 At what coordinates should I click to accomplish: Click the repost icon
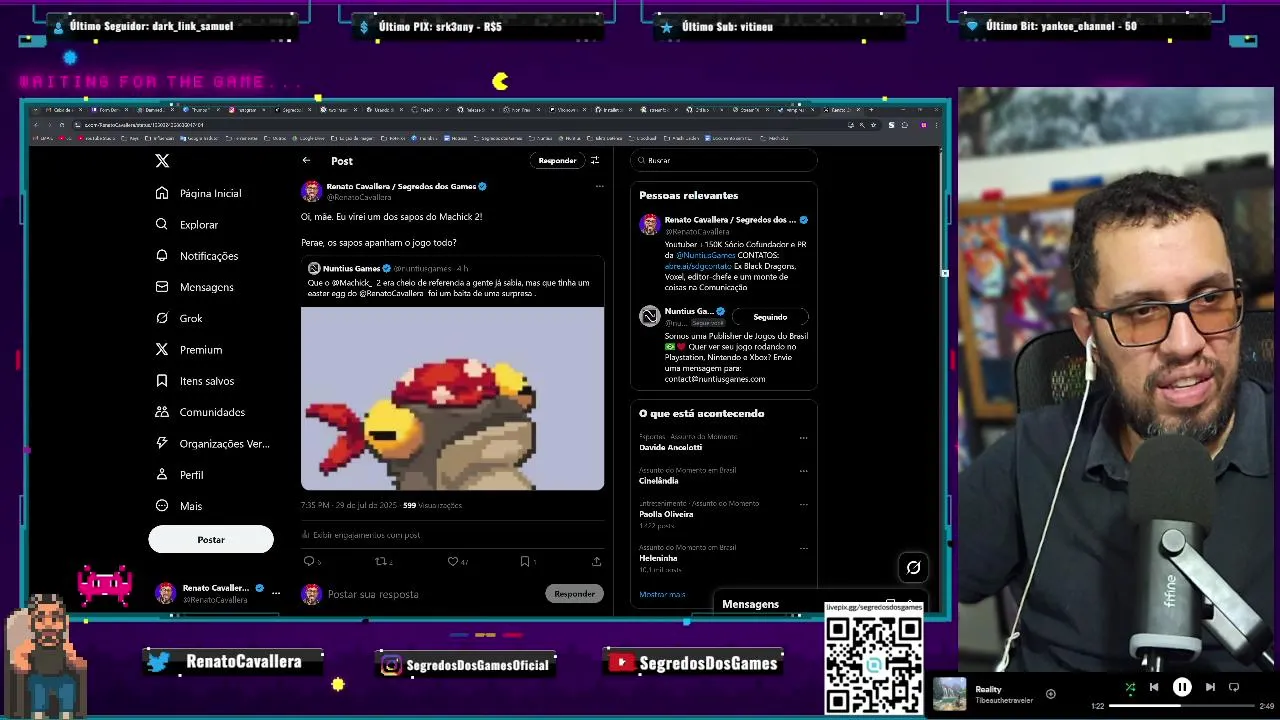(x=380, y=562)
